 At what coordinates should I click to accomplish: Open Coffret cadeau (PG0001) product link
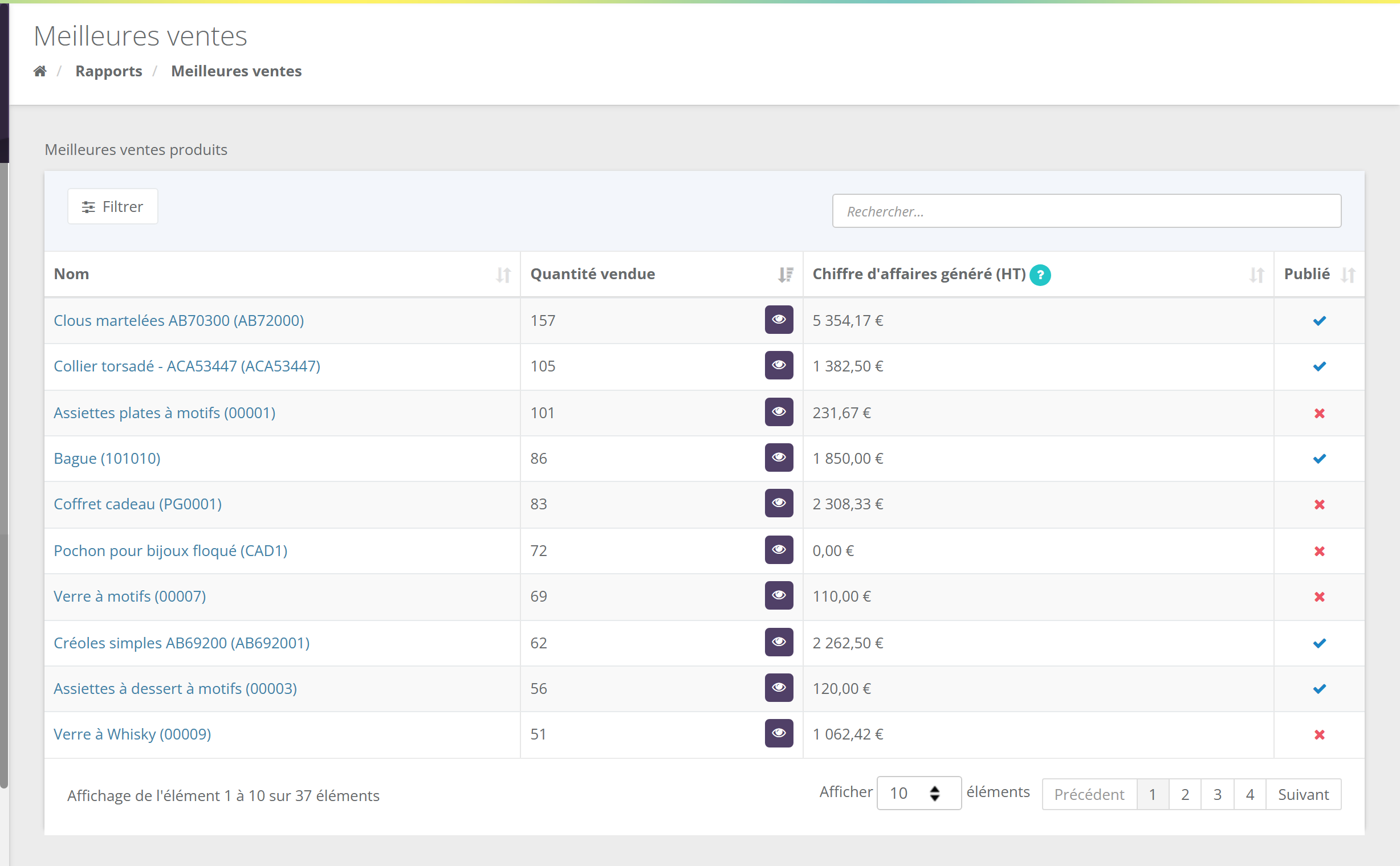pyautogui.click(x=137, y=504)
